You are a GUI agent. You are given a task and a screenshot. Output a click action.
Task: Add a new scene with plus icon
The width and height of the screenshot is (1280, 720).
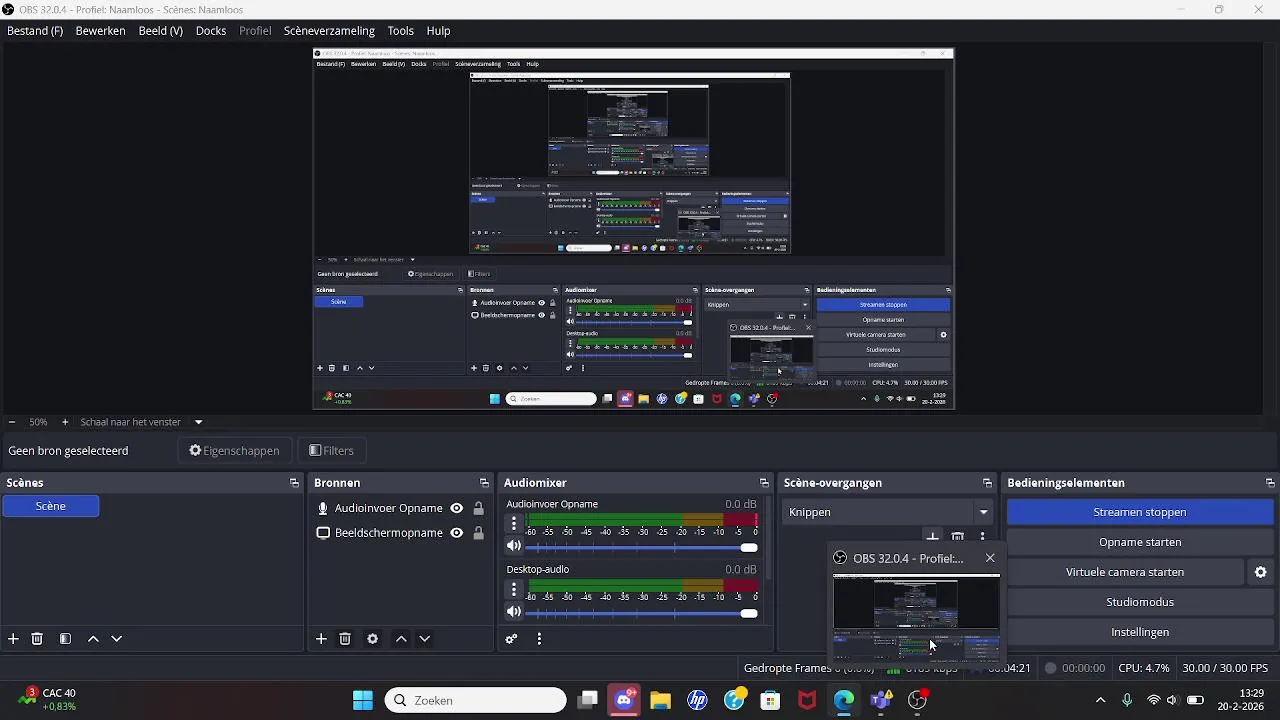13,639
